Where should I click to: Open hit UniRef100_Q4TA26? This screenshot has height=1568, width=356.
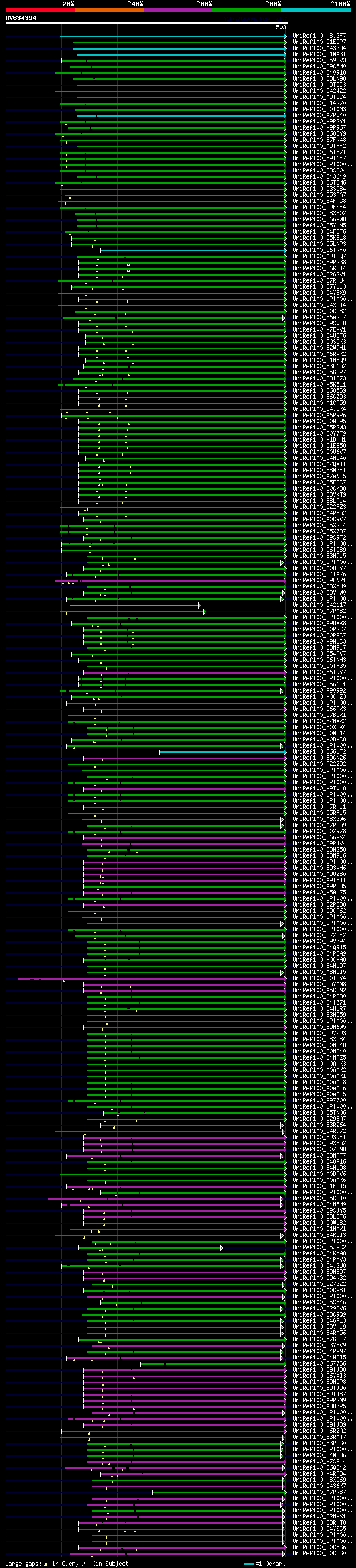tap(319, 574)
